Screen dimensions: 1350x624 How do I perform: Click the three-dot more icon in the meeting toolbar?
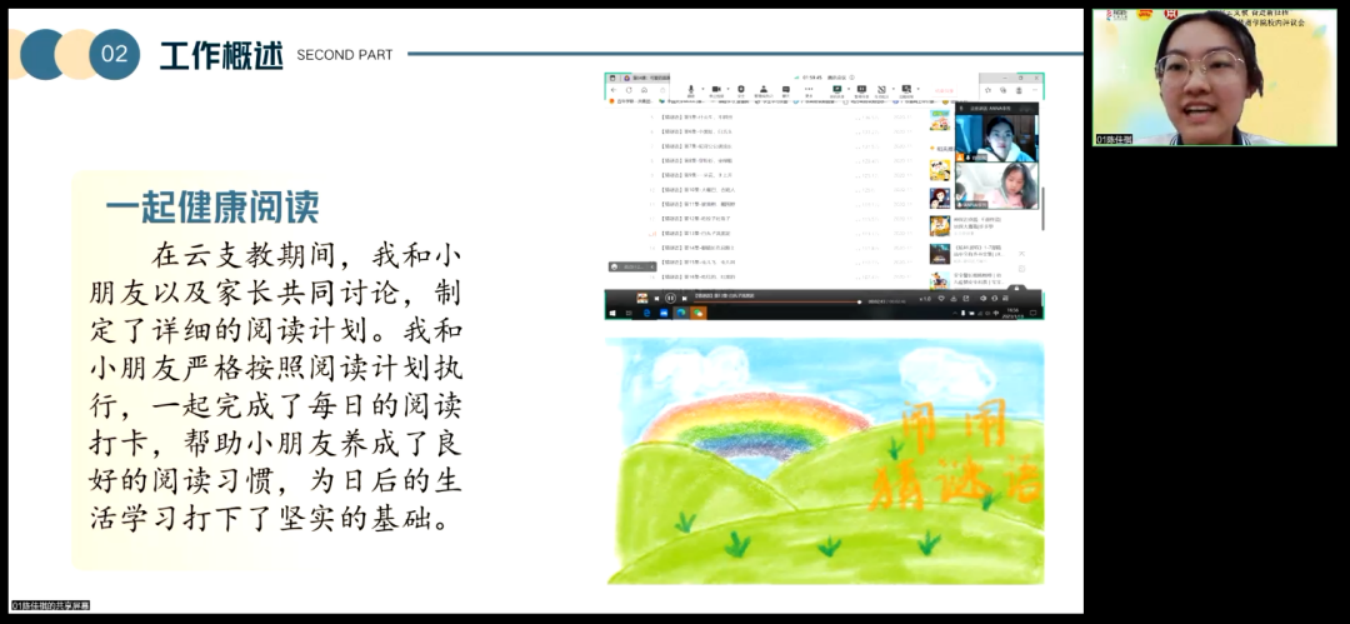(x=808, y=89)
